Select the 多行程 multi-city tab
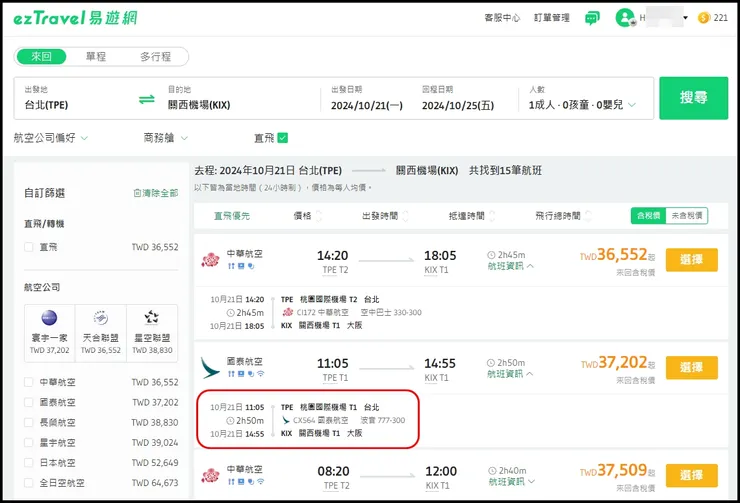This screenshot has width=740, height=503. (x=155, y=57)
